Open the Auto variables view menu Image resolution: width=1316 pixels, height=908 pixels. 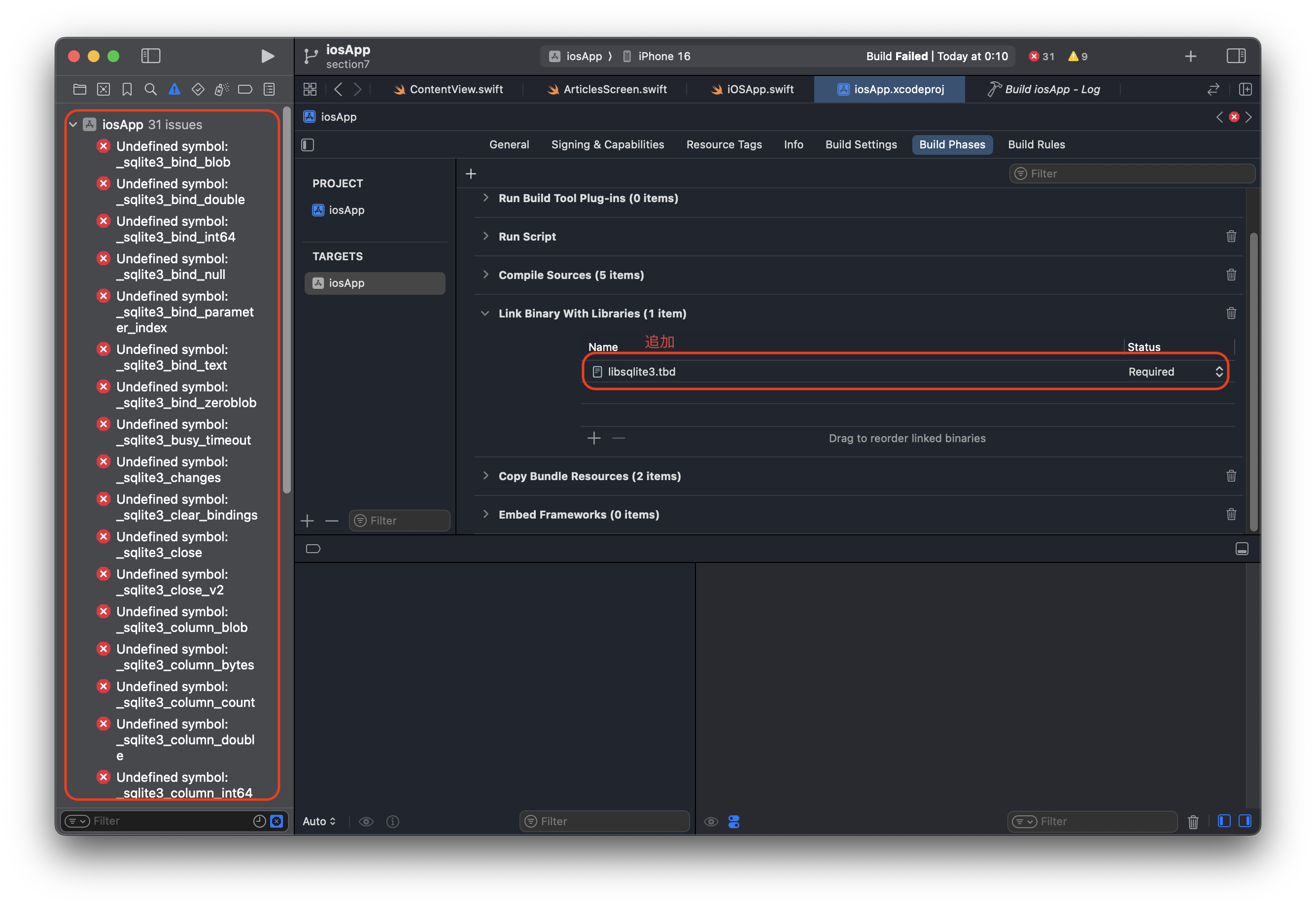click(319, 822)
